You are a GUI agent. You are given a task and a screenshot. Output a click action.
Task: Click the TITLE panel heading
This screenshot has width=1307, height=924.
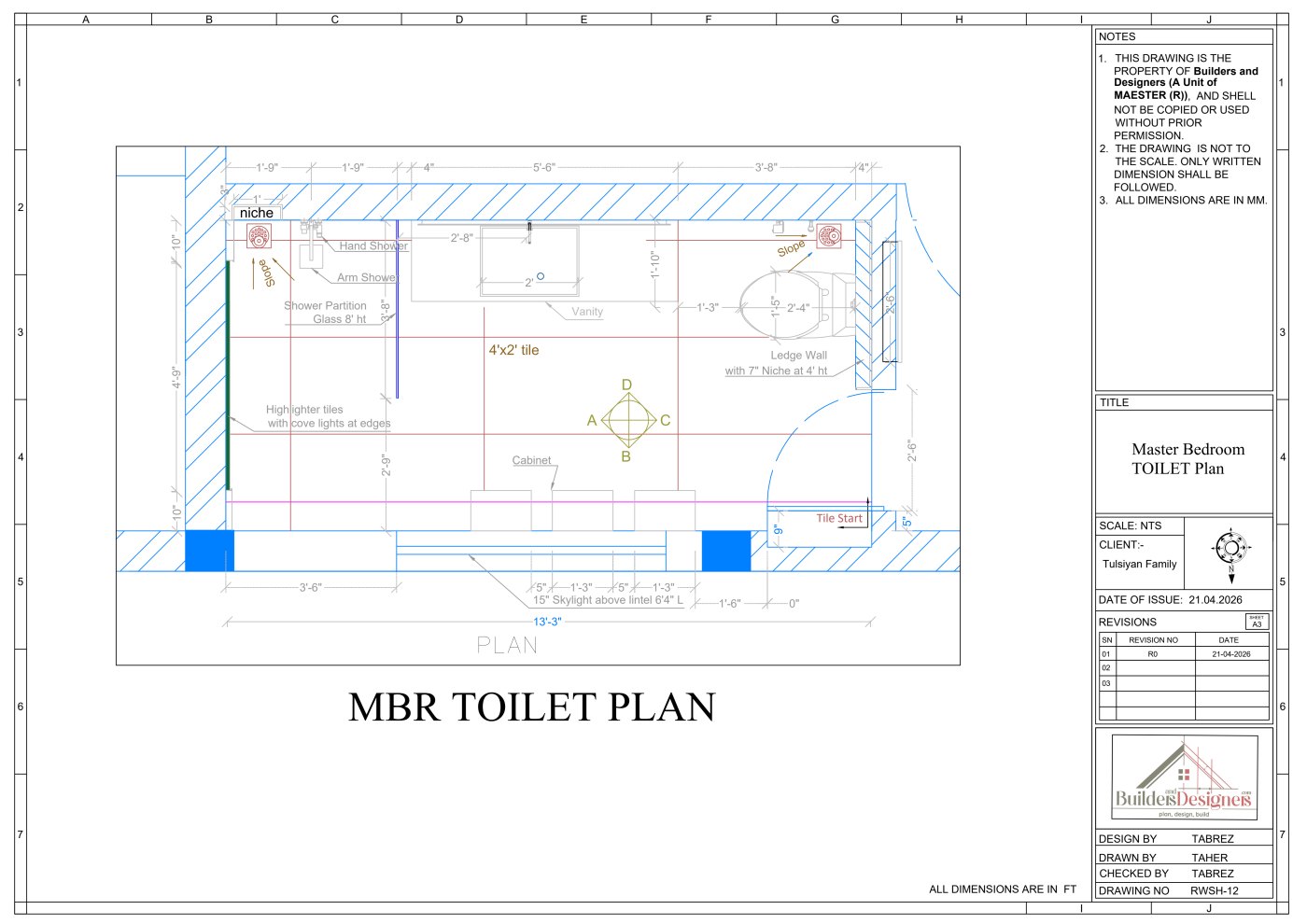tap(1114, 402)
